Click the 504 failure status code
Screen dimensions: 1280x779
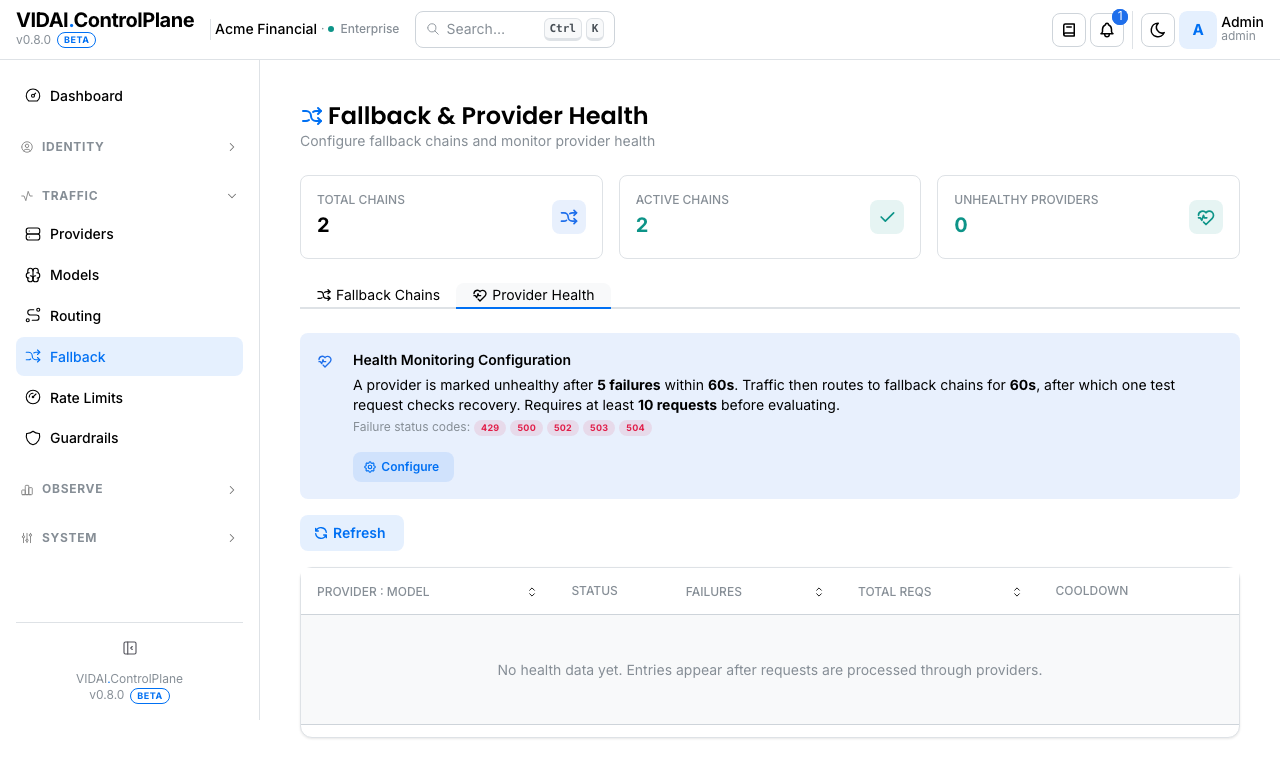635,428
